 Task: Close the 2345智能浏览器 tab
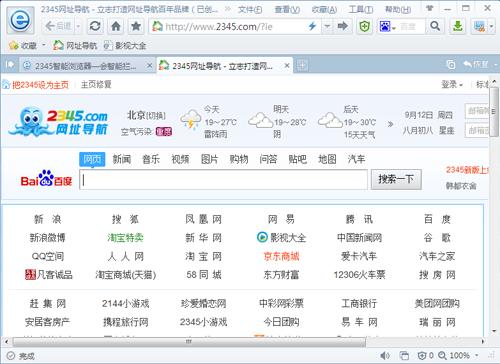pyautogui.click(x=150, y=65)
